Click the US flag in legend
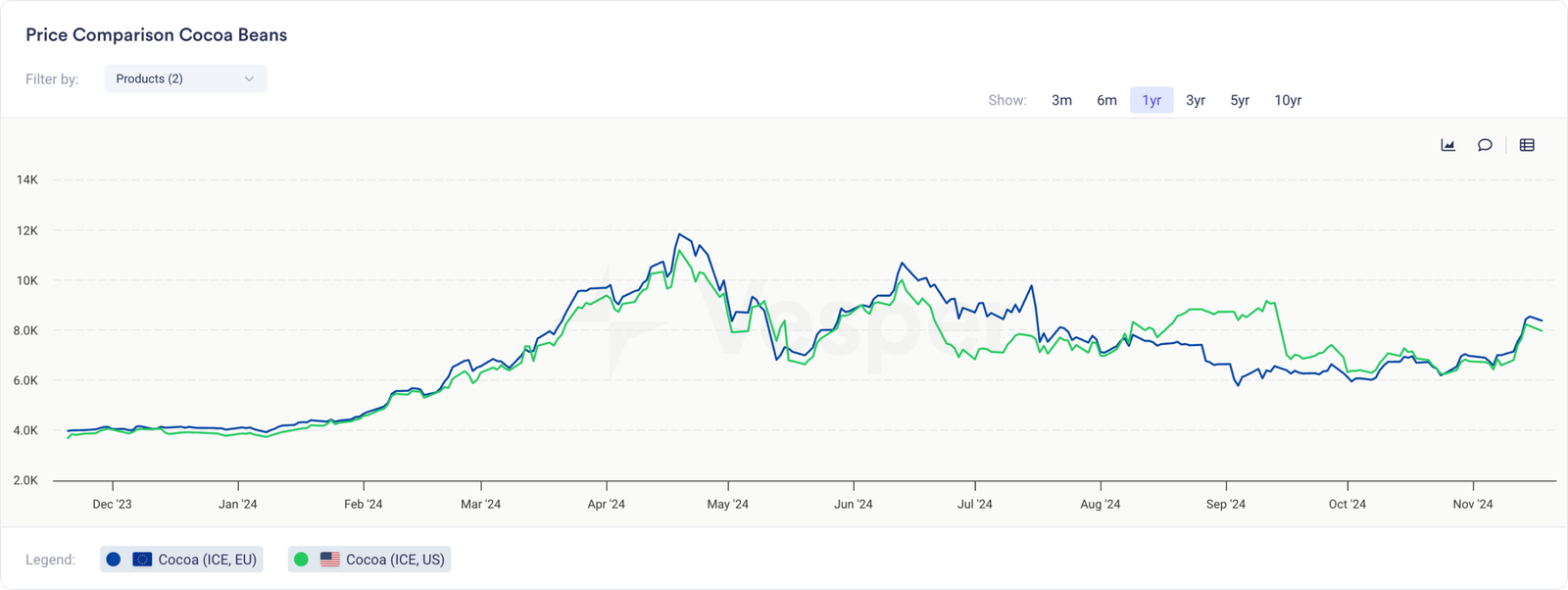Image resolution: width=1568 pixels, height=590 pixels. tap(330, 560)
